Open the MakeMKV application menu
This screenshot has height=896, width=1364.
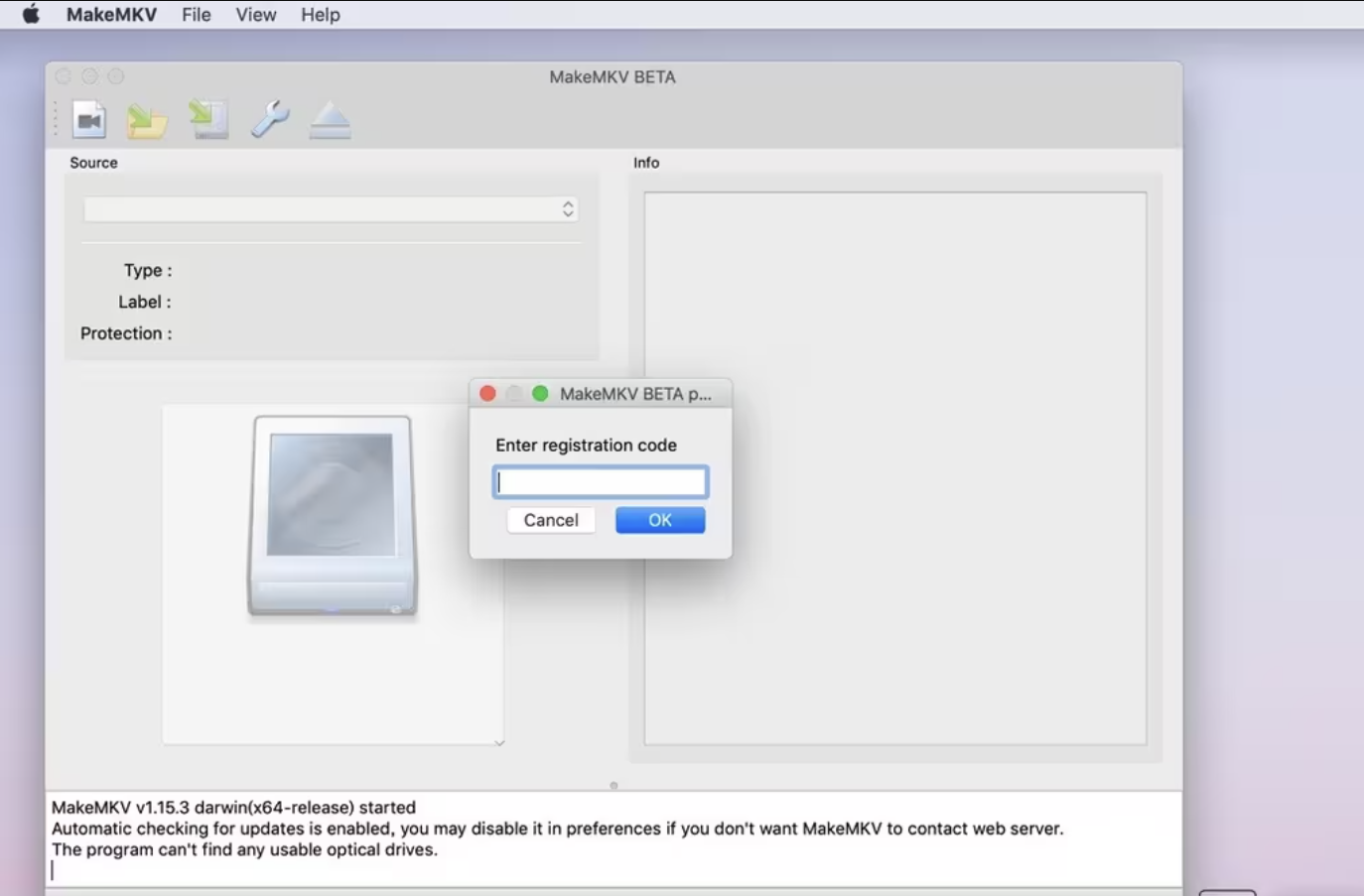click(111, 15)
